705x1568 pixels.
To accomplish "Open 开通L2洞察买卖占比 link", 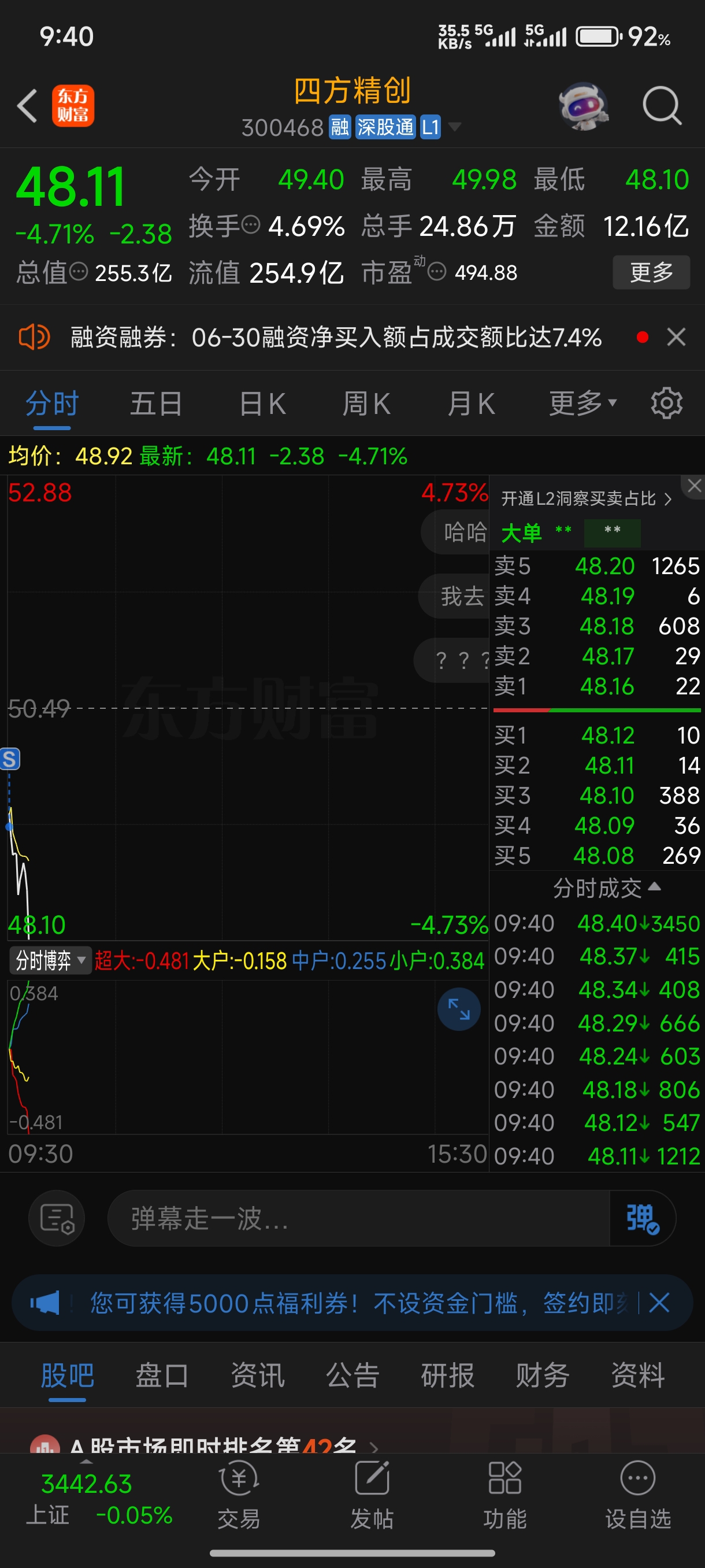I will coord(587,499).
